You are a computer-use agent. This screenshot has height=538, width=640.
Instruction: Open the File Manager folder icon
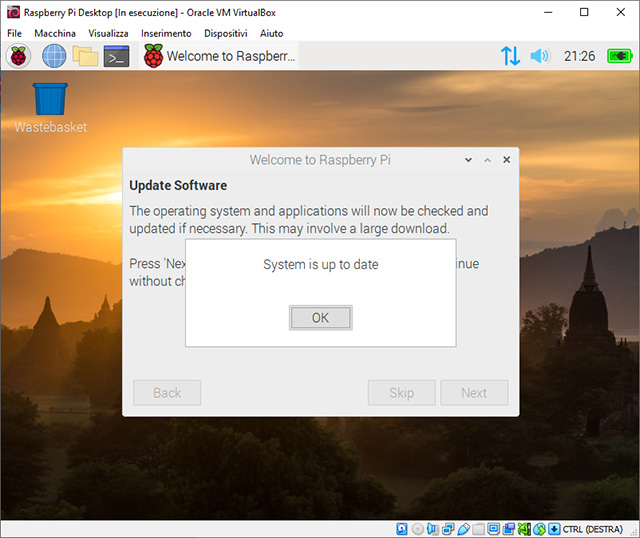coord(85,56)
